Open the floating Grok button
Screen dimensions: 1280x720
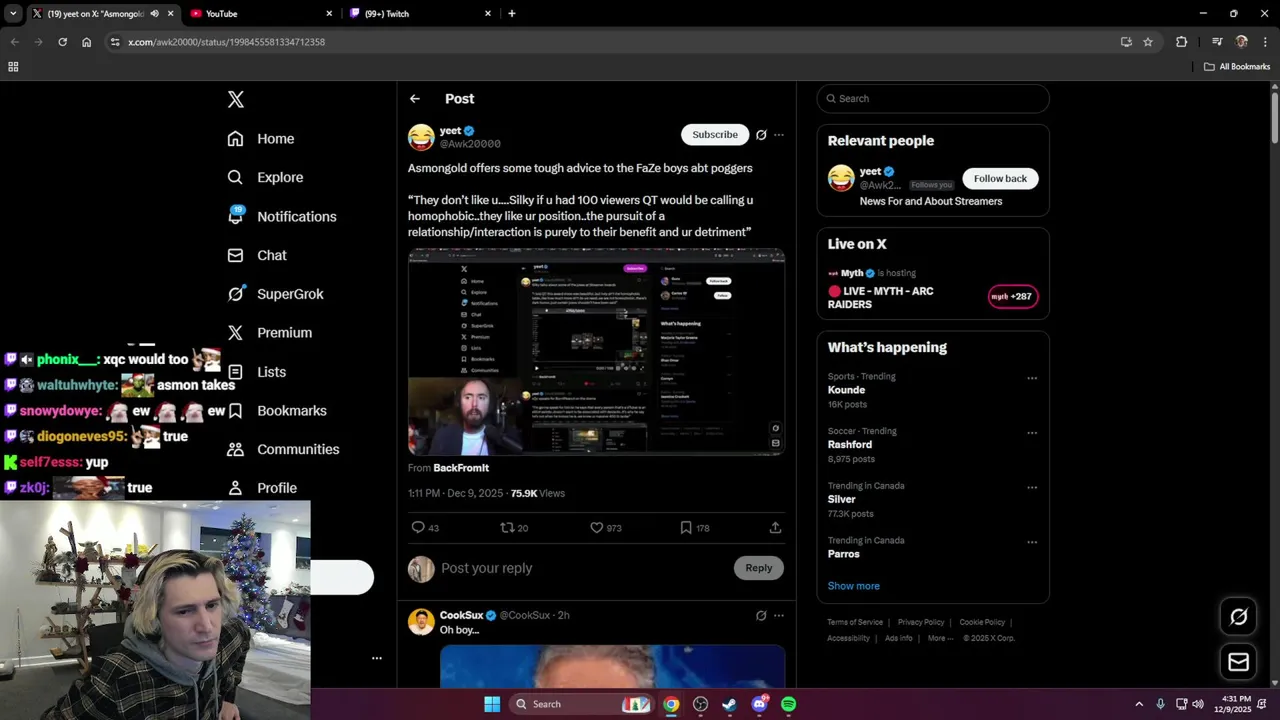click(x=1238, y=617)
